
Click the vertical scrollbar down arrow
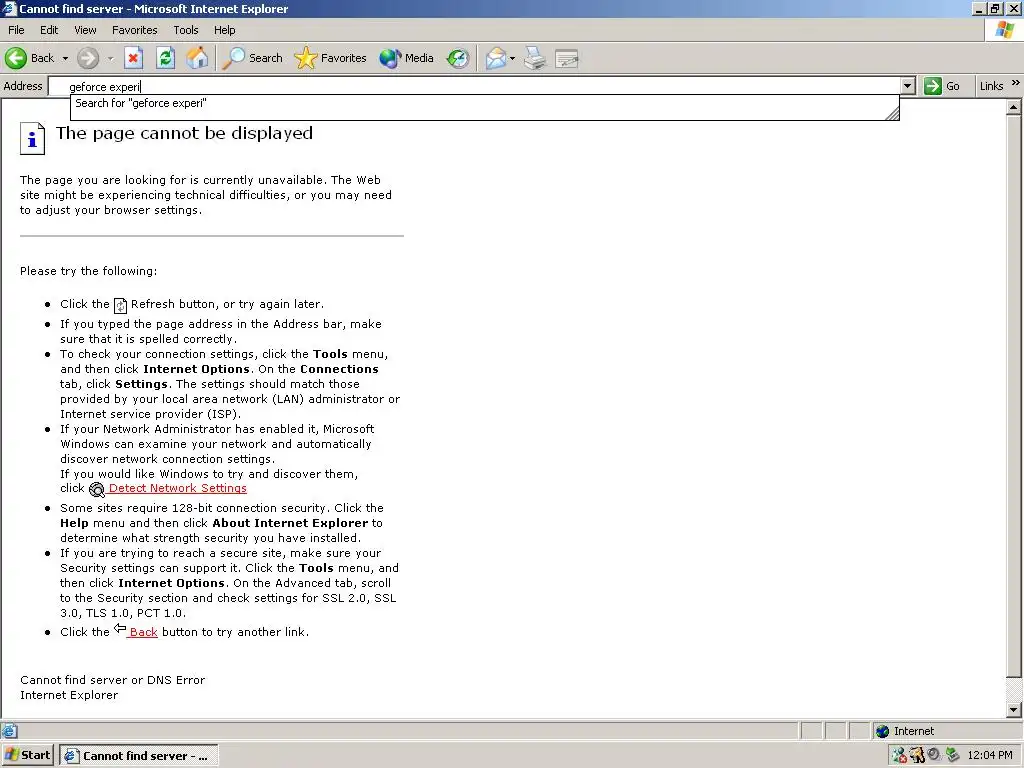click(x=1014, y=710)
